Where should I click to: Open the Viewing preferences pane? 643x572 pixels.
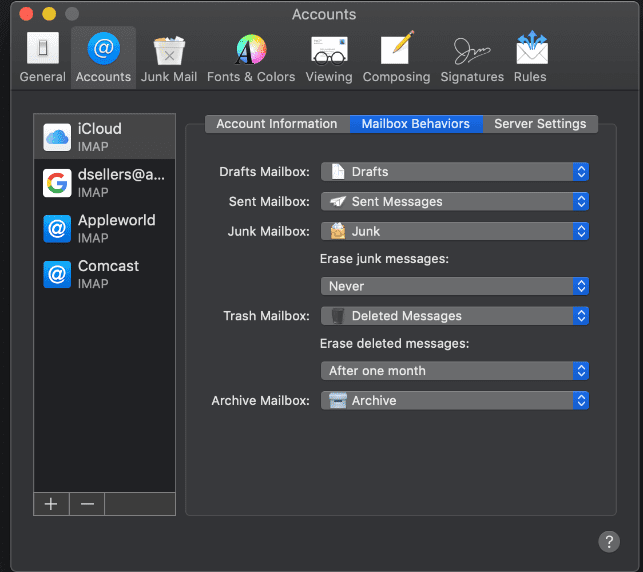(x=329, y=58)
